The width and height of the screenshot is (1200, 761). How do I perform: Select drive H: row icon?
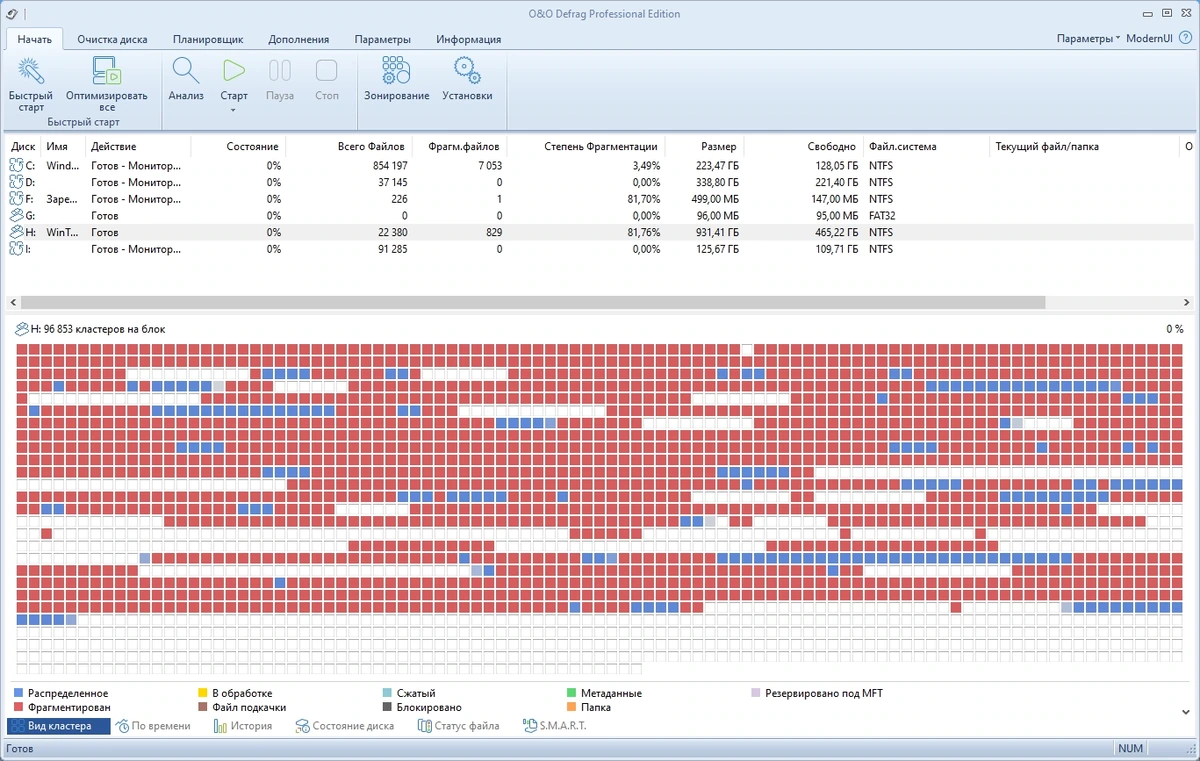(x=16, y=232)
